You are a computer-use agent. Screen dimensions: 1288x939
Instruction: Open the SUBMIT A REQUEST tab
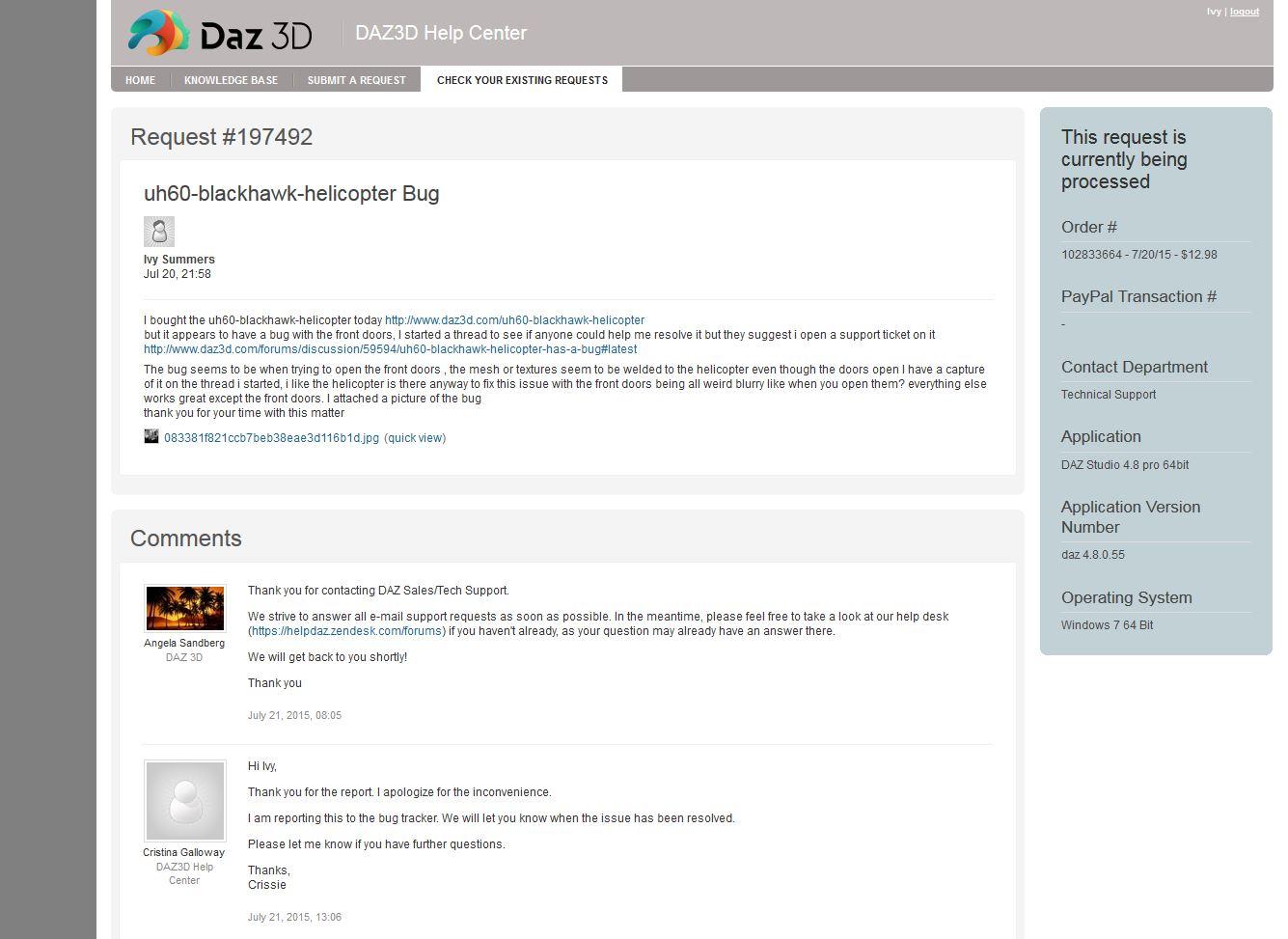point(357,80)
